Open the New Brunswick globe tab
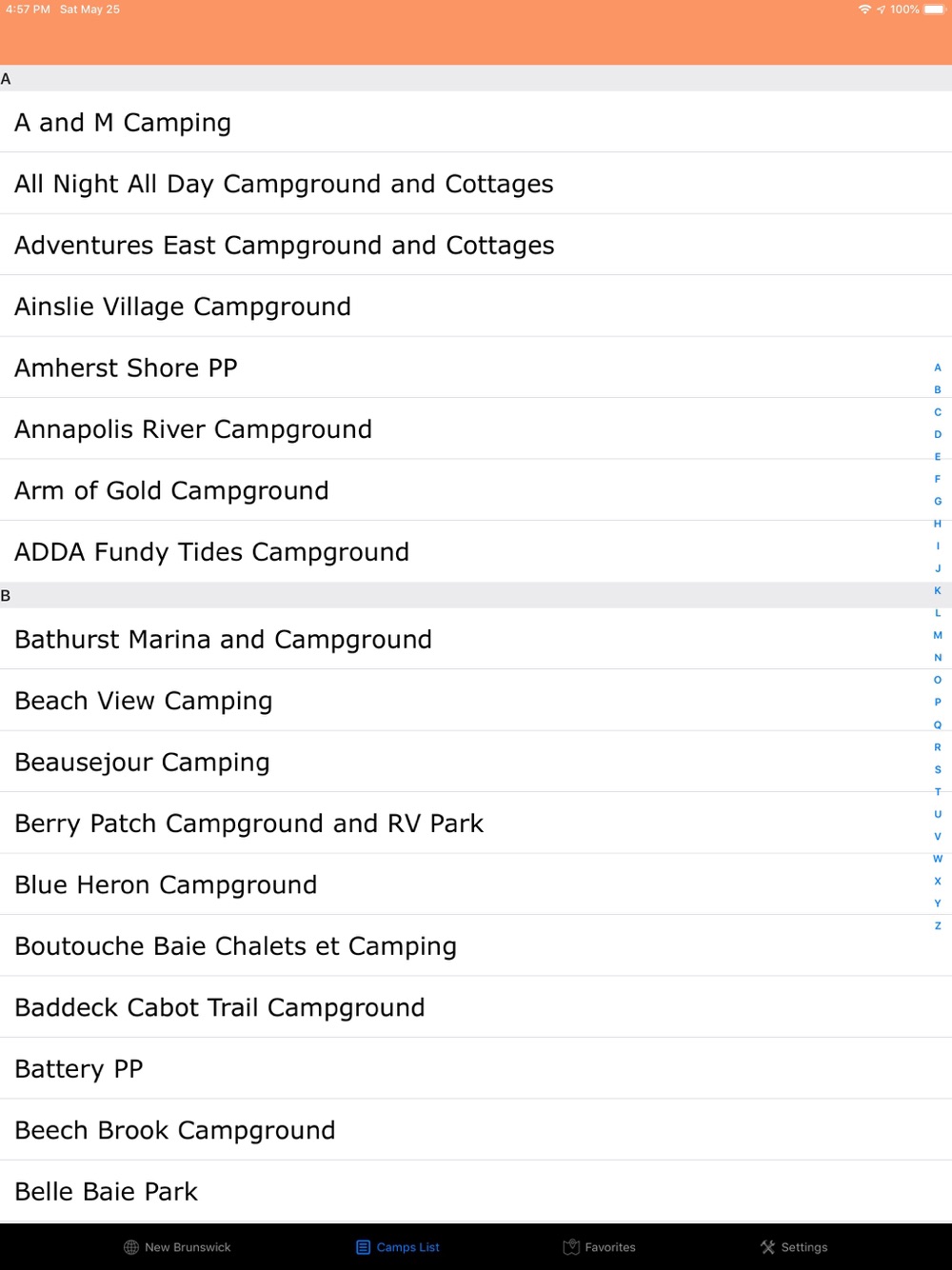The width and height of the screenshot is (952, 1270). coord(131,1247)
